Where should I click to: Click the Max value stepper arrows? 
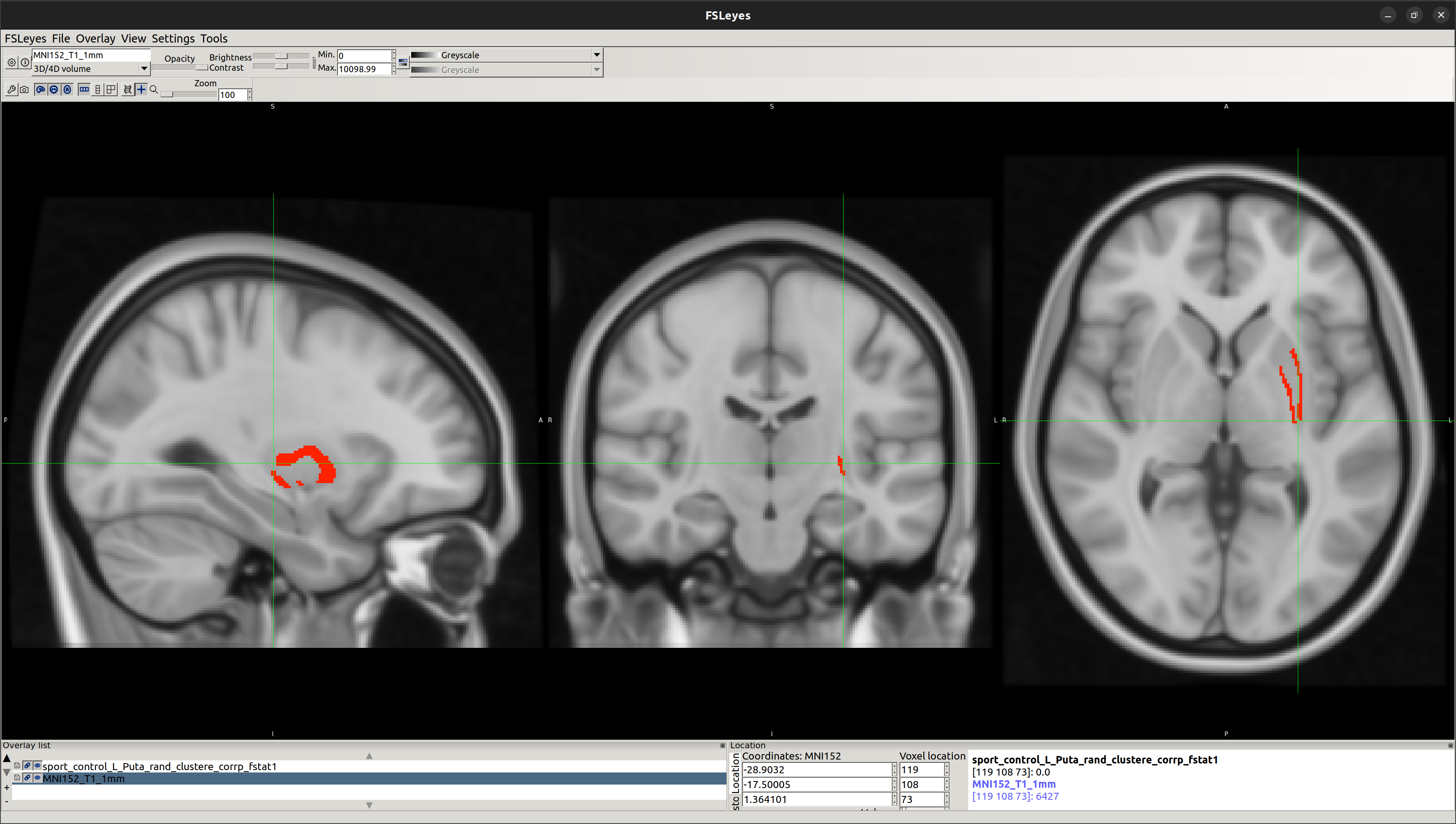[394, 69]
